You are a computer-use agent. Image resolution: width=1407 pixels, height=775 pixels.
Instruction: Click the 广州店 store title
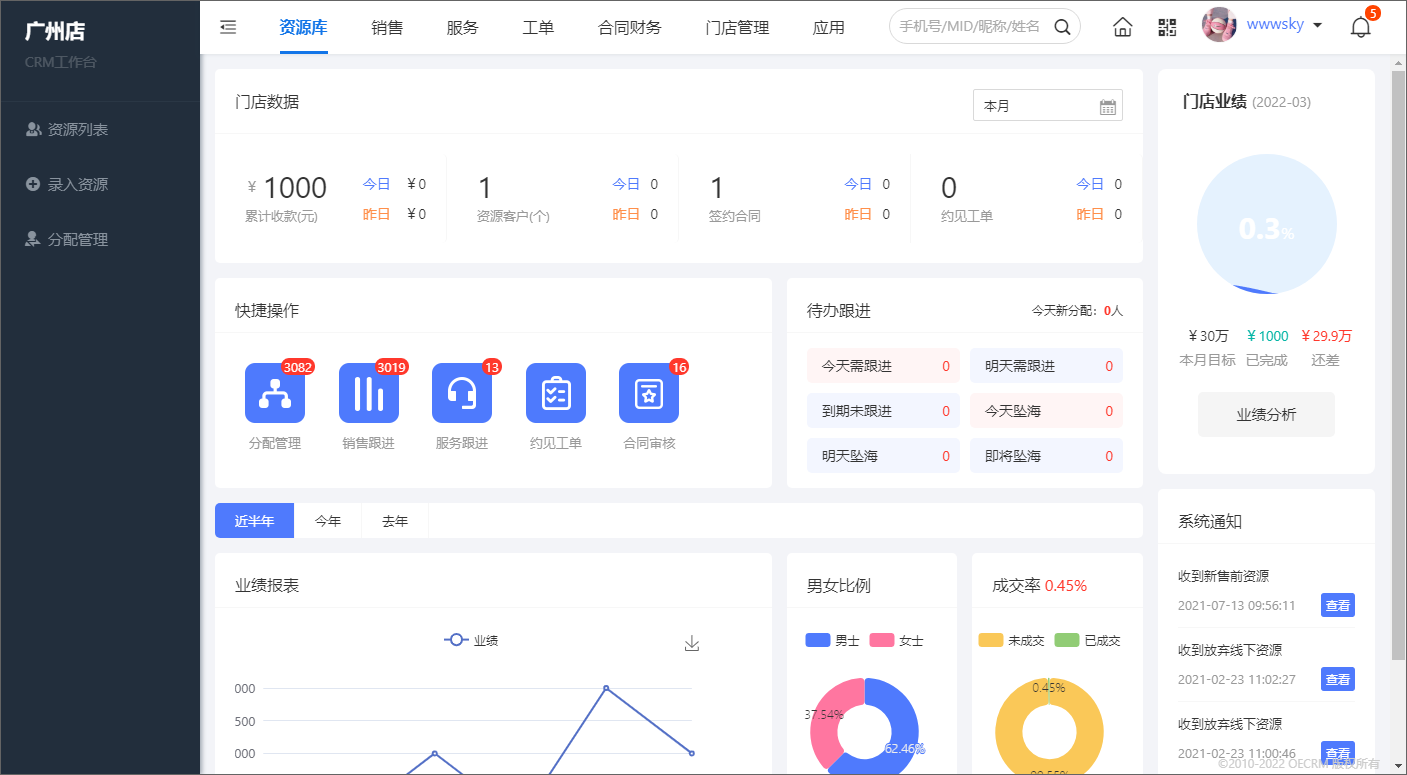coord(54,31)
